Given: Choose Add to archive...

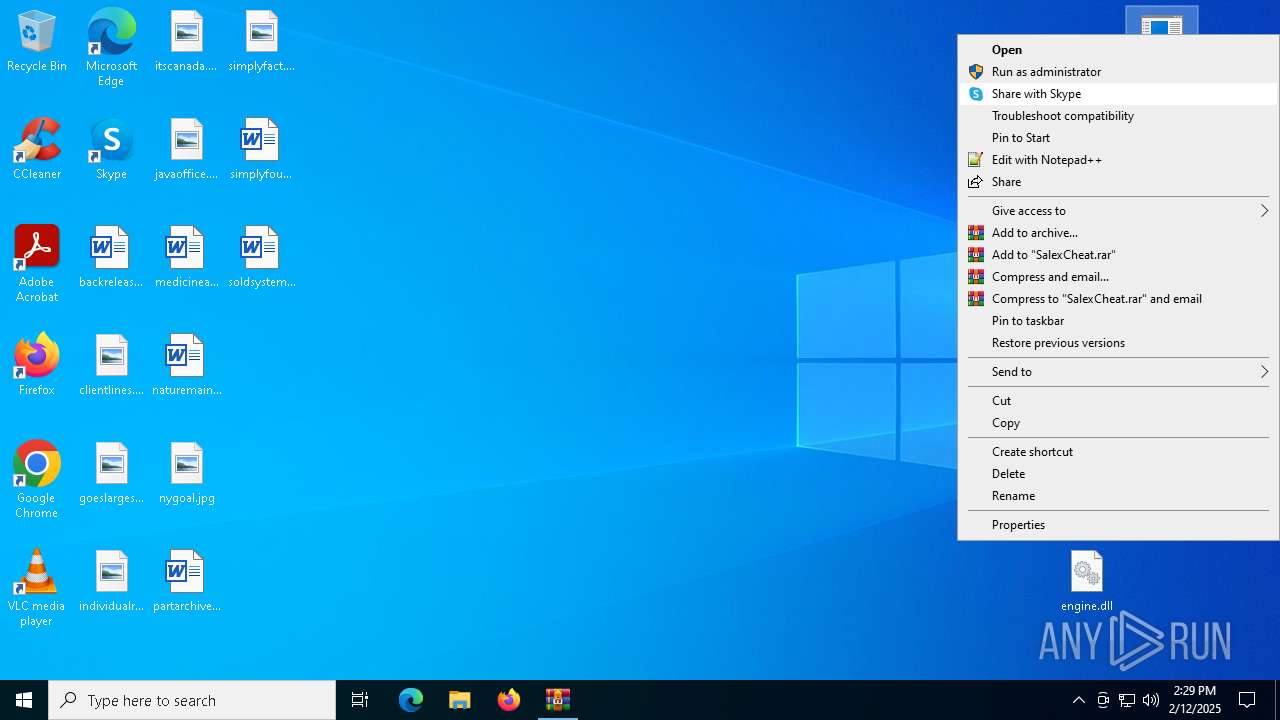Looking at the screenshot, I should point(1118,233).
